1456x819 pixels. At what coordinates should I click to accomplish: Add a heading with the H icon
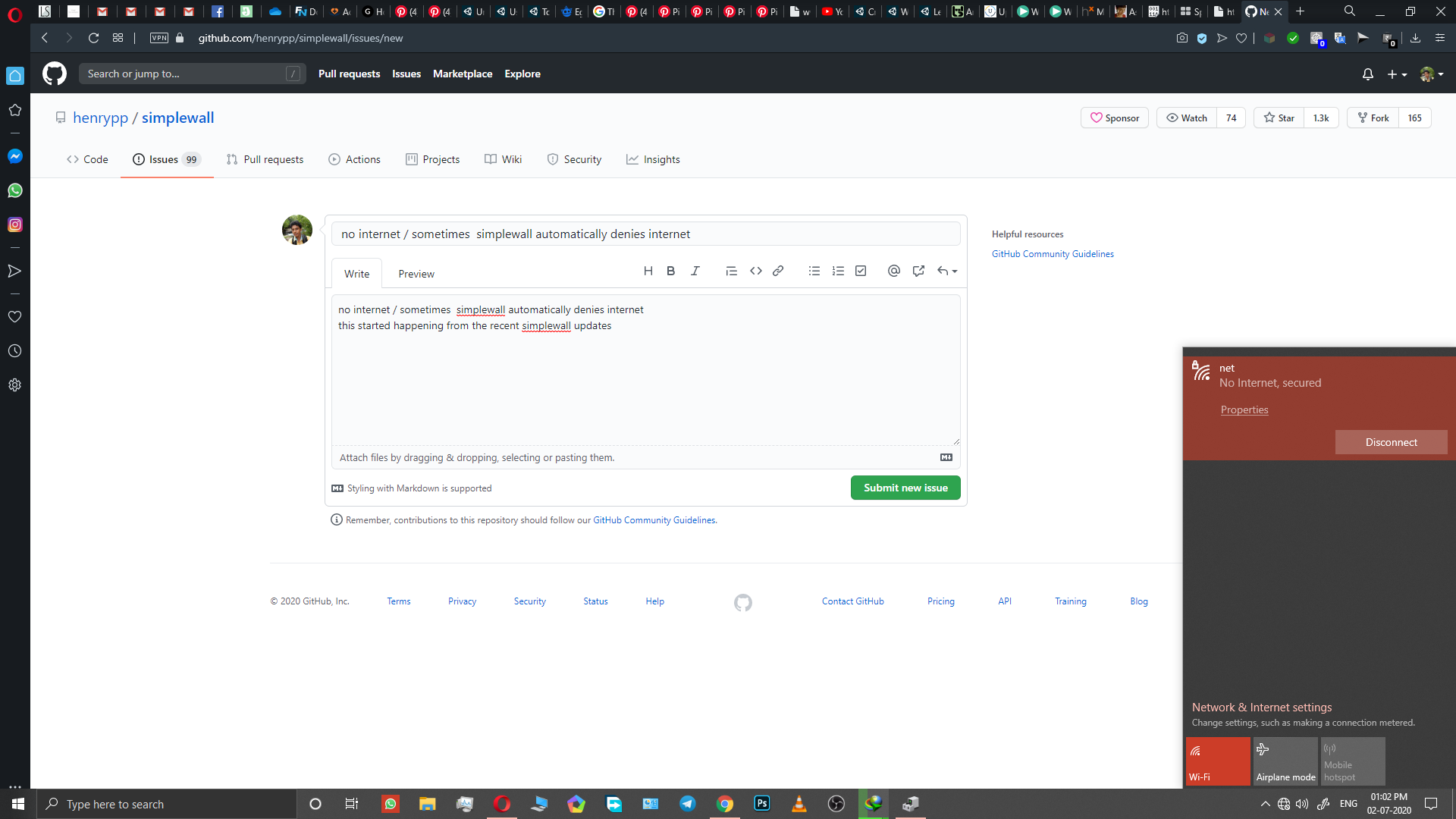[648, 271]
